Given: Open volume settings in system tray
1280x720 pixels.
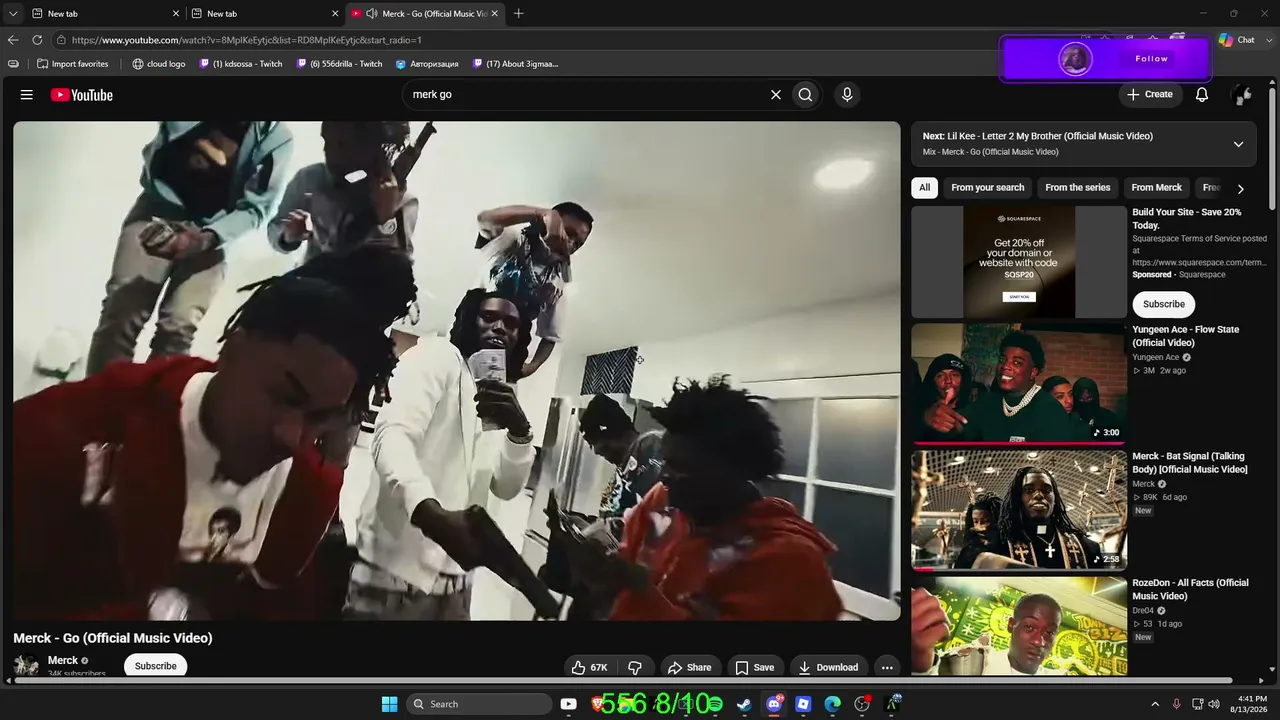Looking at the screenshot, I should [x=1214, y=704].
